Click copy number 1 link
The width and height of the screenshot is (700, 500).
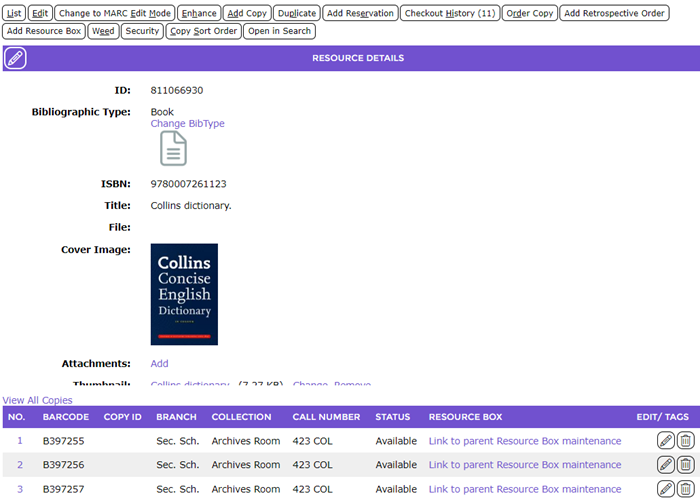pyautogui.click(x=20, y=441)
